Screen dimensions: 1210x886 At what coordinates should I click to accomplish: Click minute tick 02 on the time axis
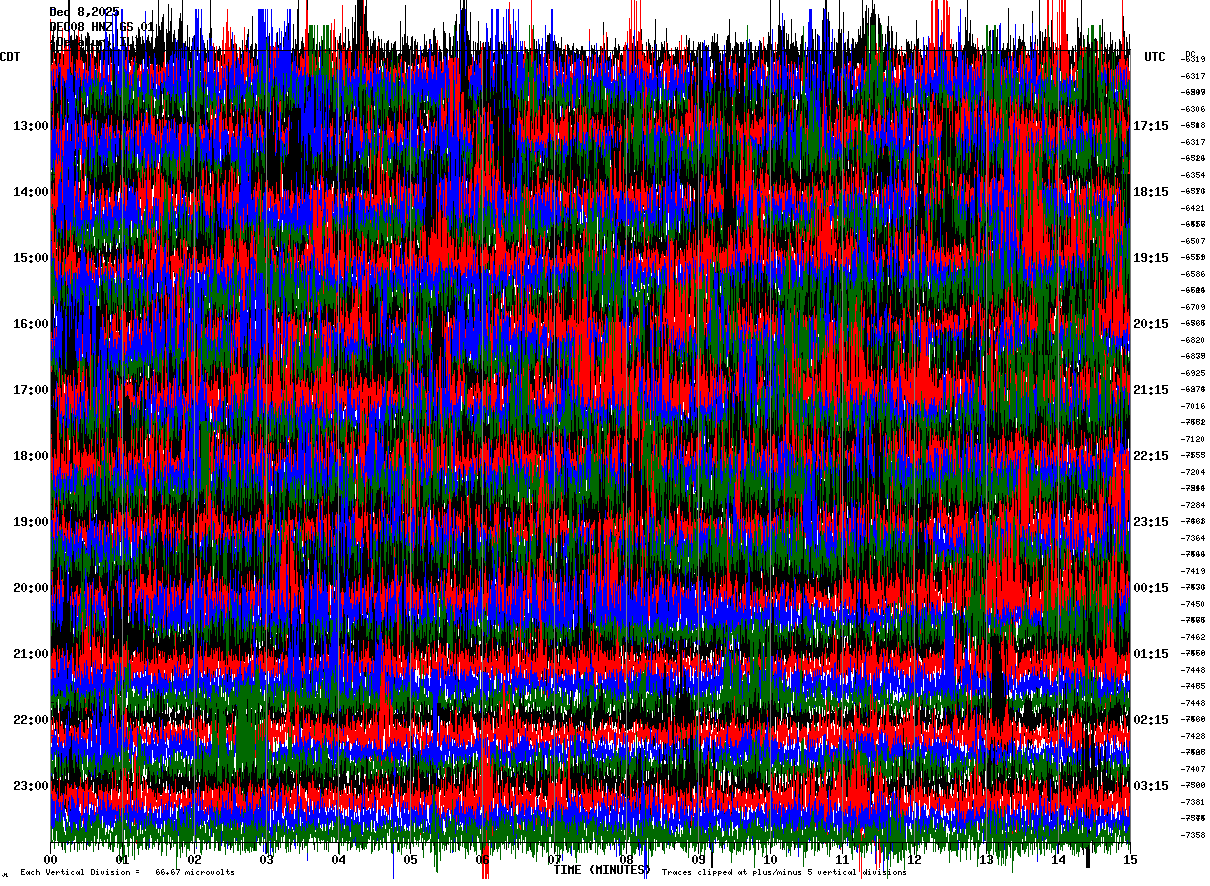pos(194,860)
